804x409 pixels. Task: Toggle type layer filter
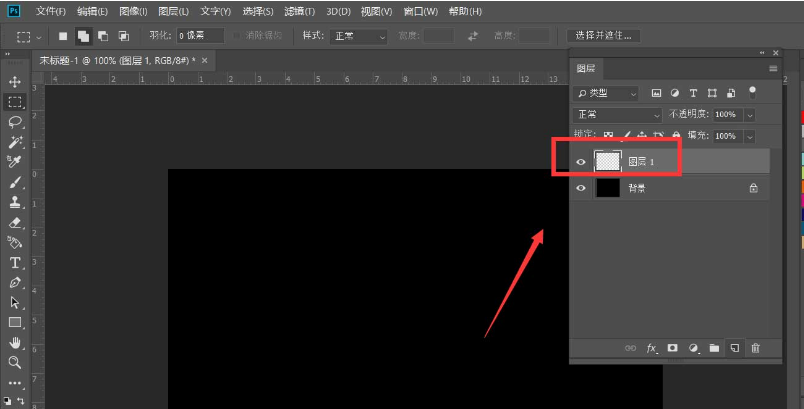(693, 93)
